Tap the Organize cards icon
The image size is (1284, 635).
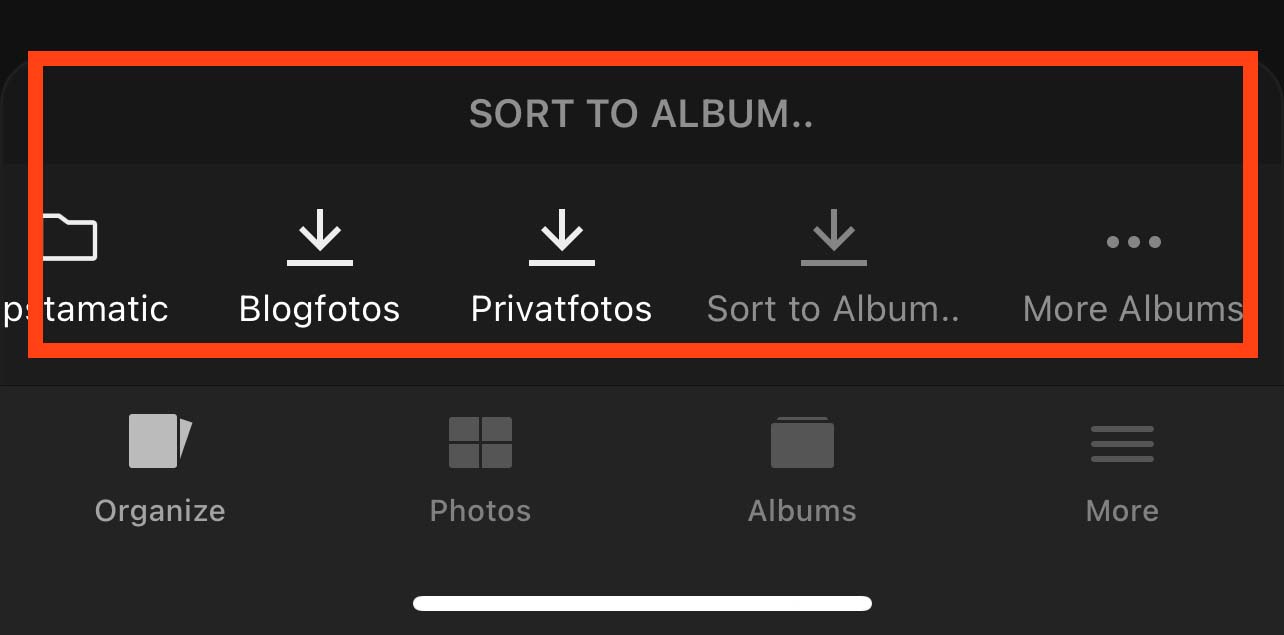click(160, 441)
